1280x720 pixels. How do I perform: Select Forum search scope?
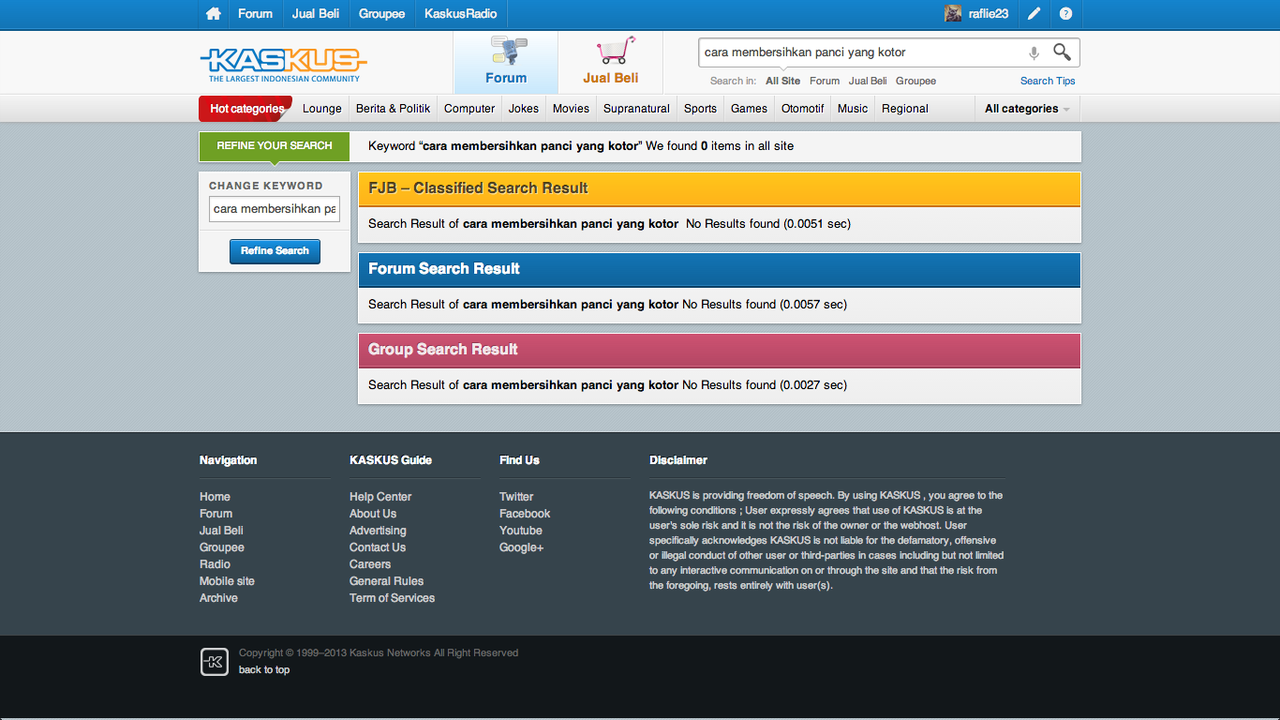pos(825,81)
